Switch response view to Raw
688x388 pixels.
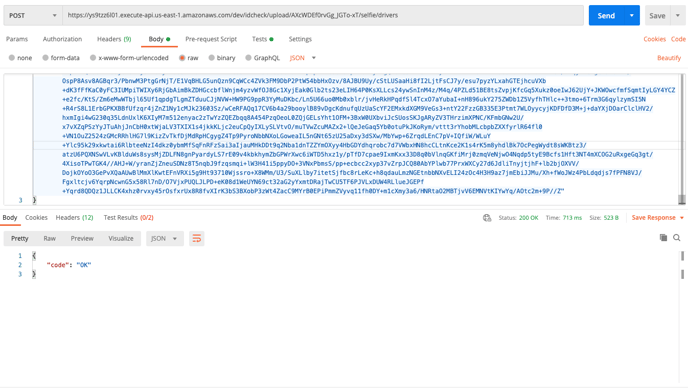(x=50, y=238)
